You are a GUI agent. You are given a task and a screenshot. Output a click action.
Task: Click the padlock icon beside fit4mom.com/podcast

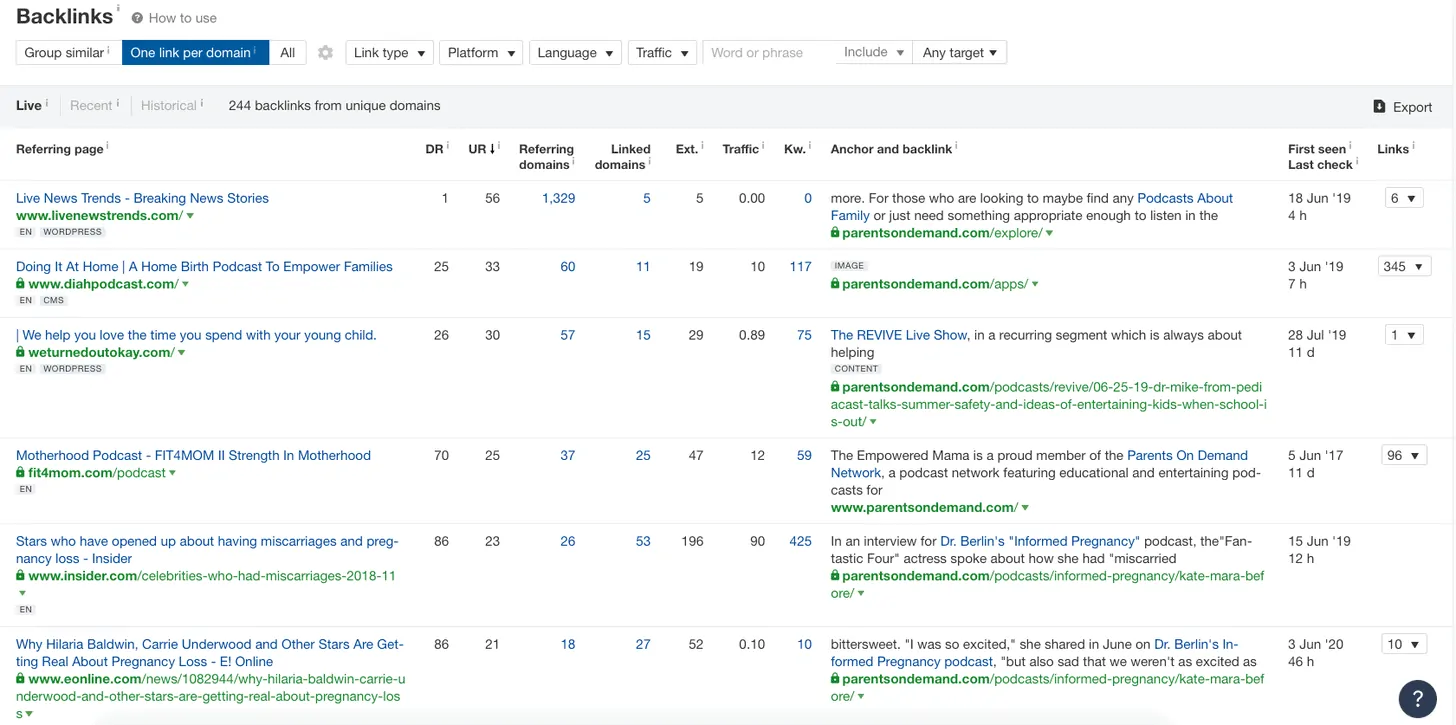click(21, 473)
